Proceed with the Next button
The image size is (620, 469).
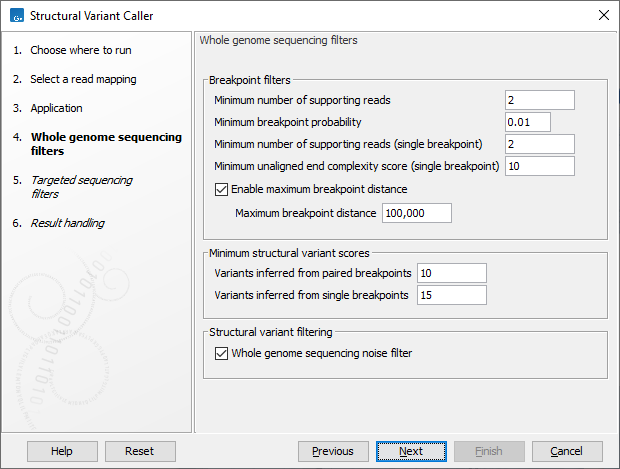pyautogui.click(x=411, y=451)
